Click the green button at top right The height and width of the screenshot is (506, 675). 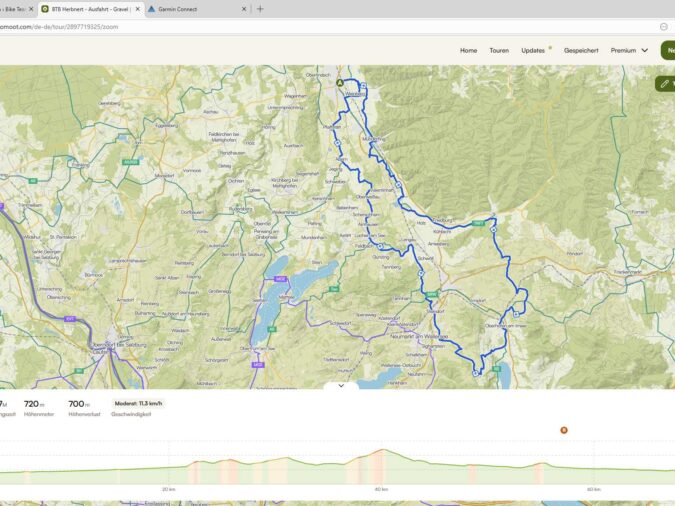coord(667,50)
